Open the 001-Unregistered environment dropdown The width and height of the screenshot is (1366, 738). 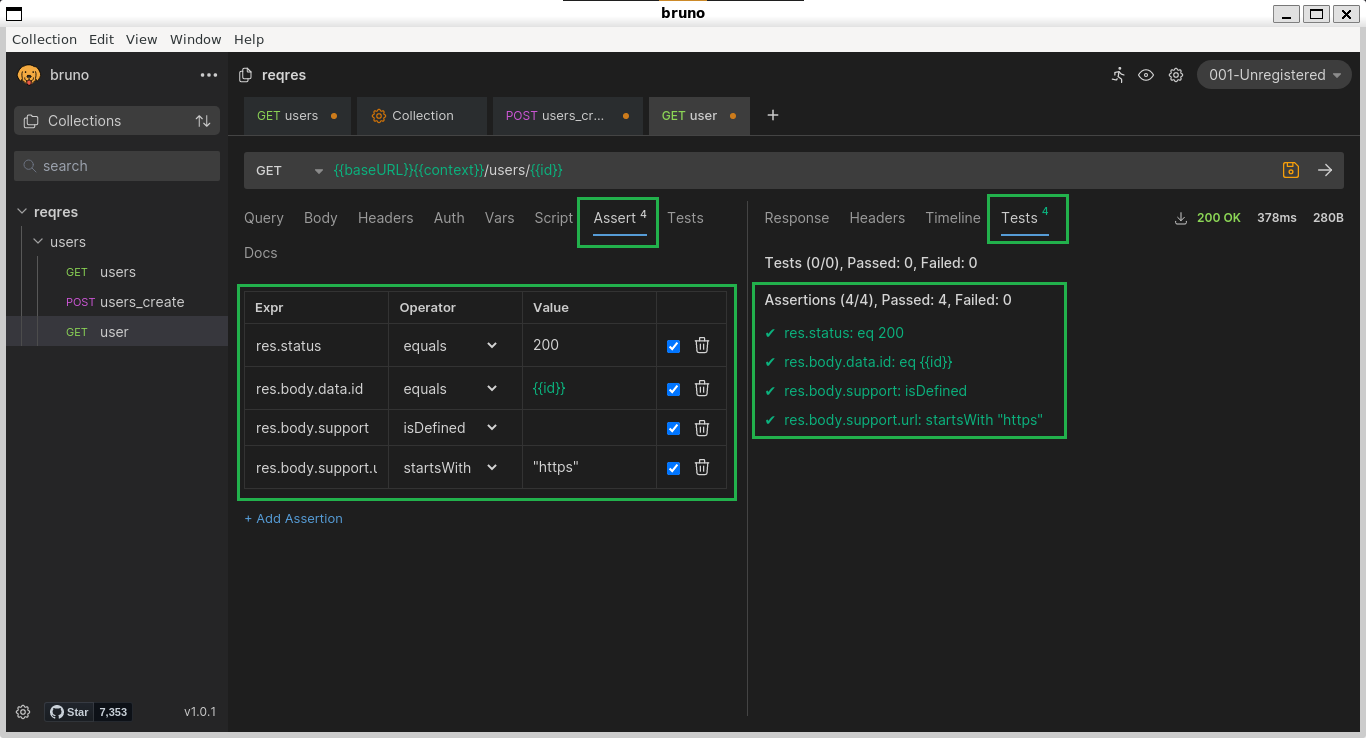1273,74
